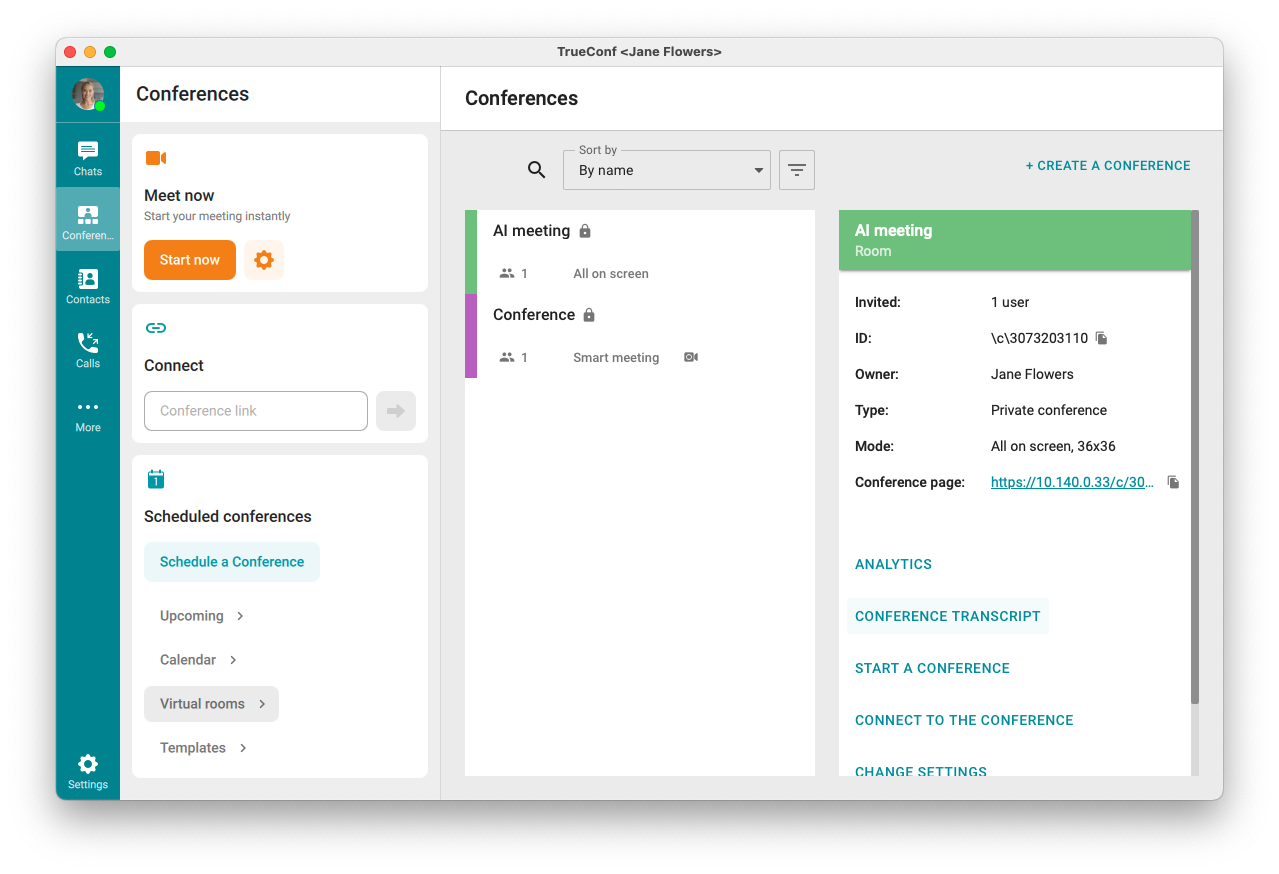Image resolution: width=1279 pixels, height=874 pixels.
Task: Open the conference filter options
Action: 797,170
